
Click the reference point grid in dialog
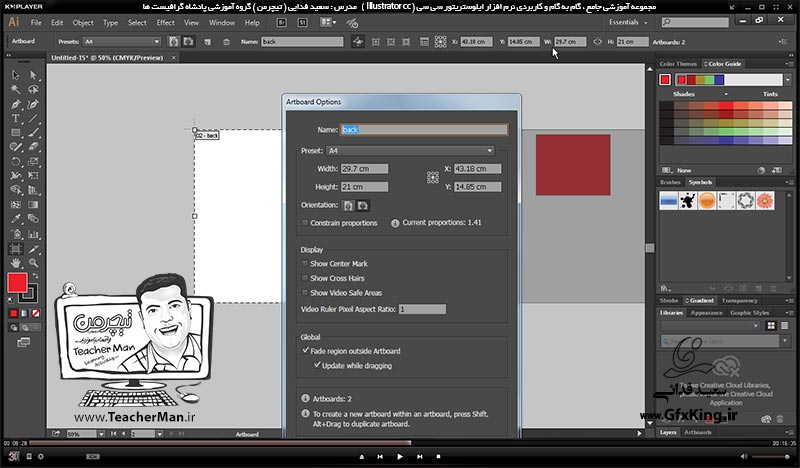tap(433, 177)
